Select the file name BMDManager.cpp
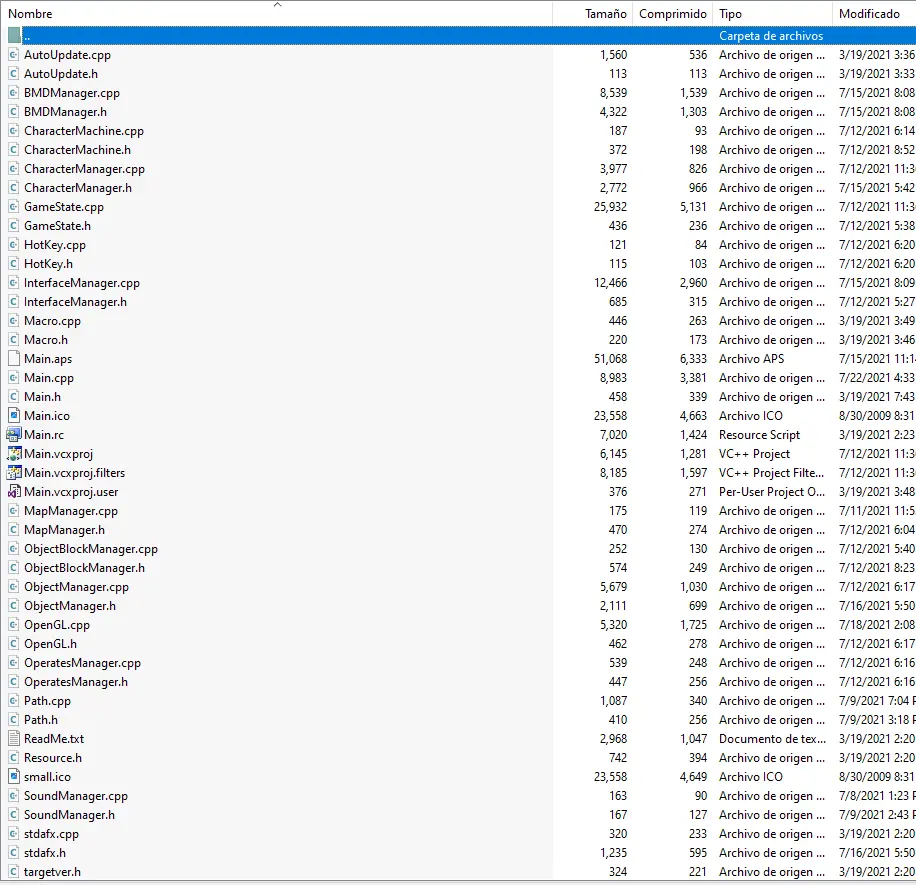 point(72,93)
